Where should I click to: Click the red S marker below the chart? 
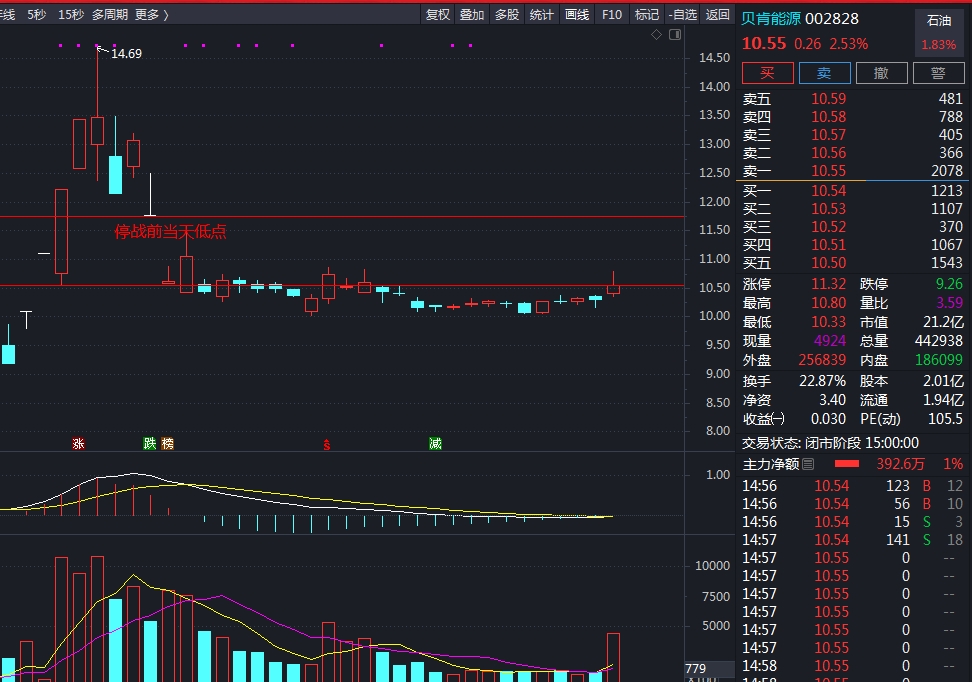pyautogui.click(x=327, y=445)
